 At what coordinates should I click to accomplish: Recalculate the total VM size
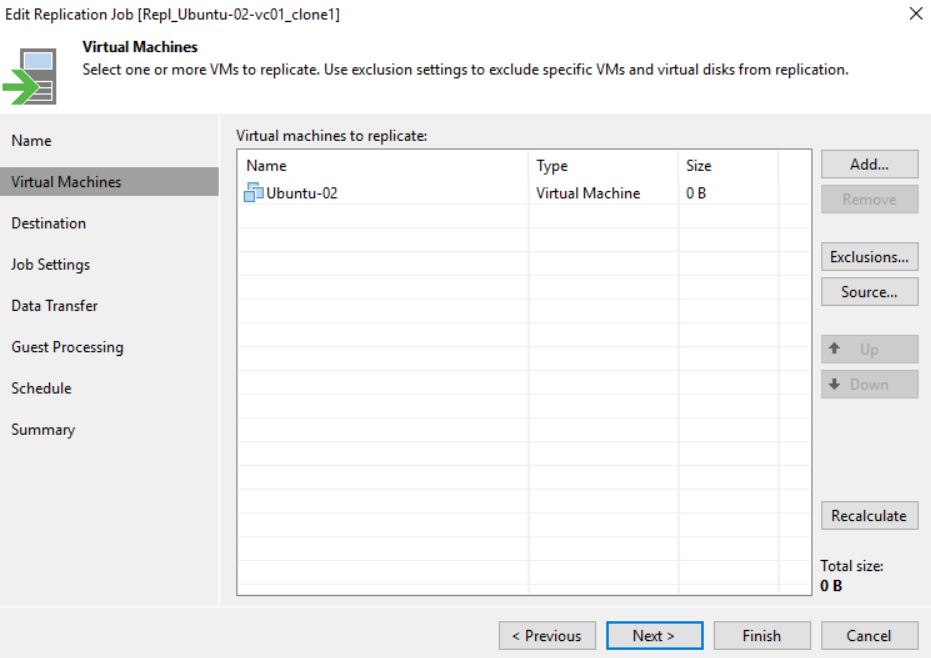click(869, 515)
